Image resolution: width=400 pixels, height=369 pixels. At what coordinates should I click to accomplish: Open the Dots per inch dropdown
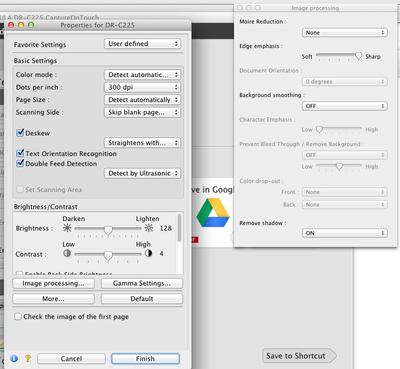pos(142,87)
